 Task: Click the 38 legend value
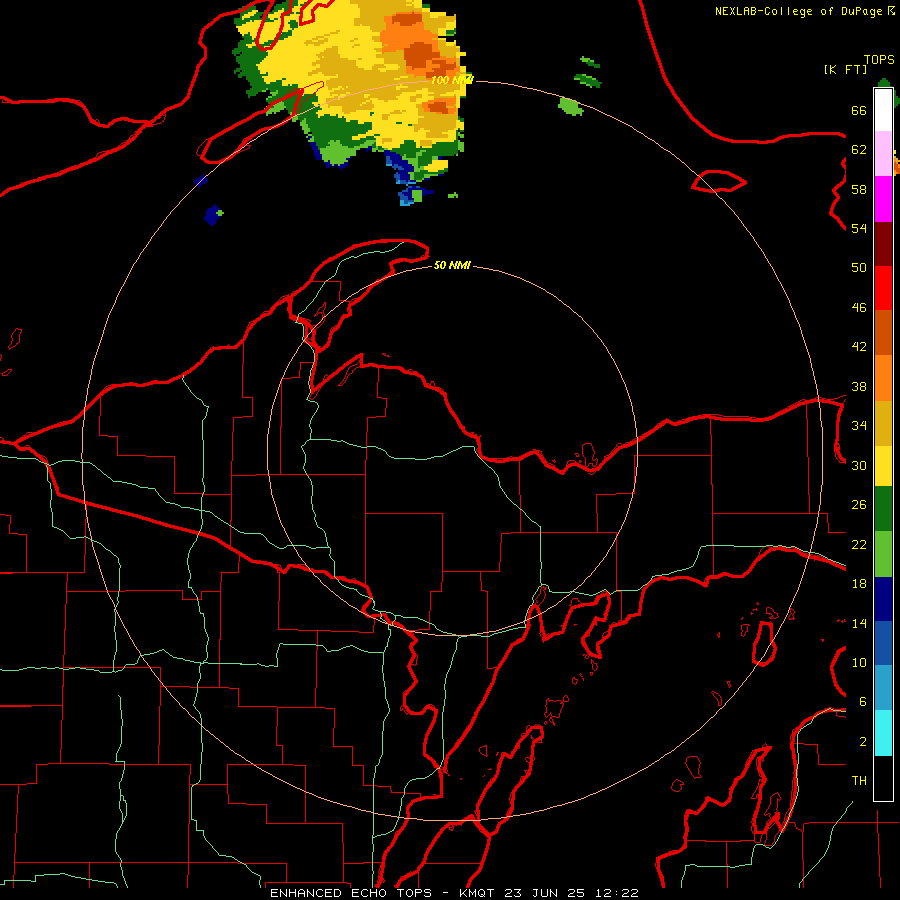(x=859, y=386)
